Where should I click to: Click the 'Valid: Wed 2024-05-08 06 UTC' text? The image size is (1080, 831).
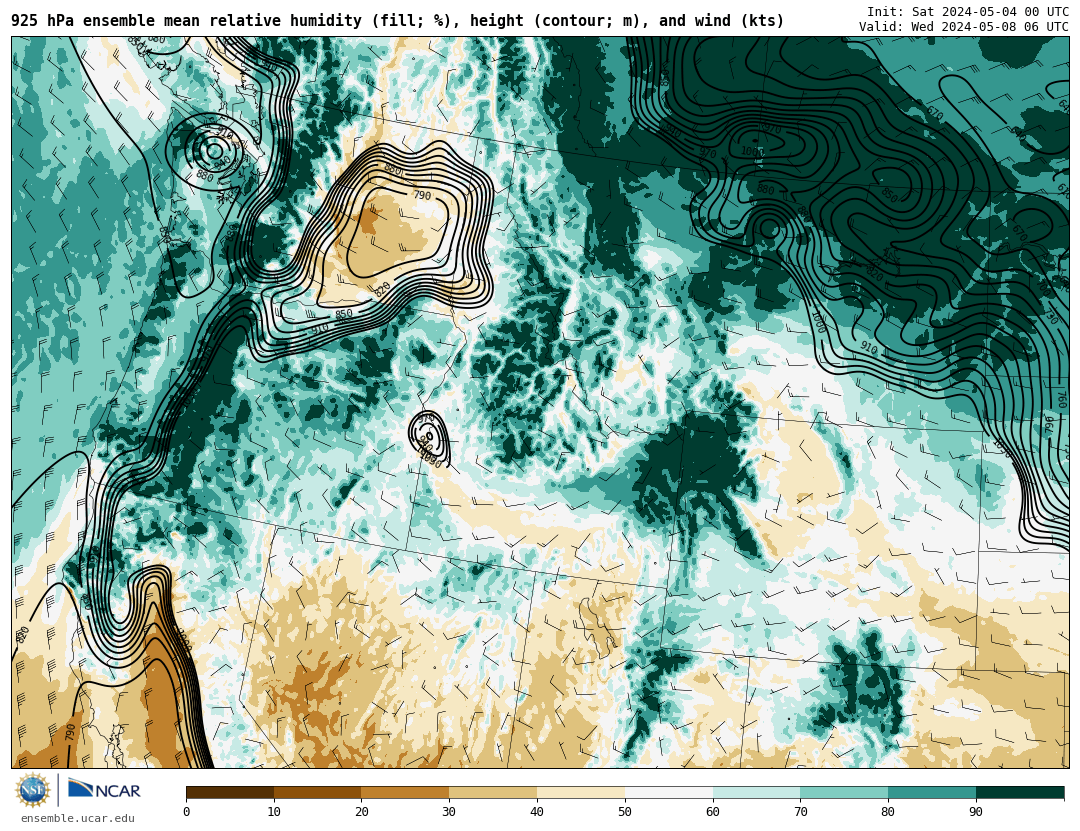(964, 27)
